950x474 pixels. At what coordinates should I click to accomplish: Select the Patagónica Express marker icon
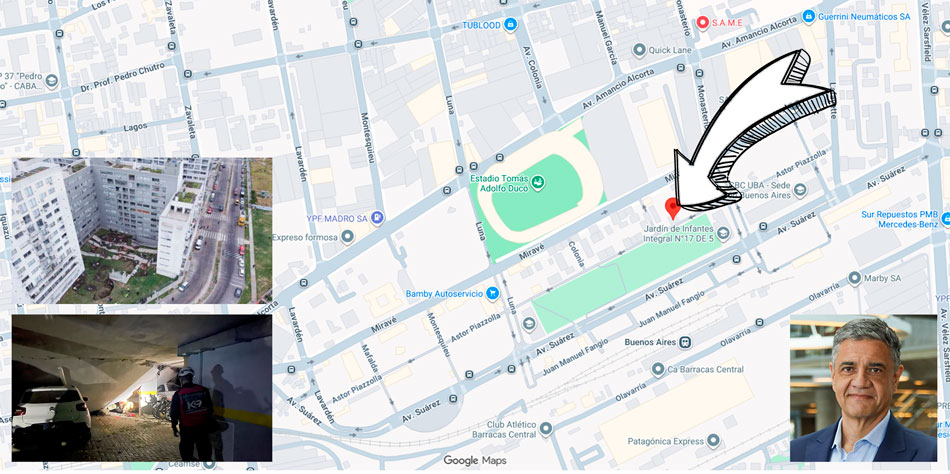714,440
